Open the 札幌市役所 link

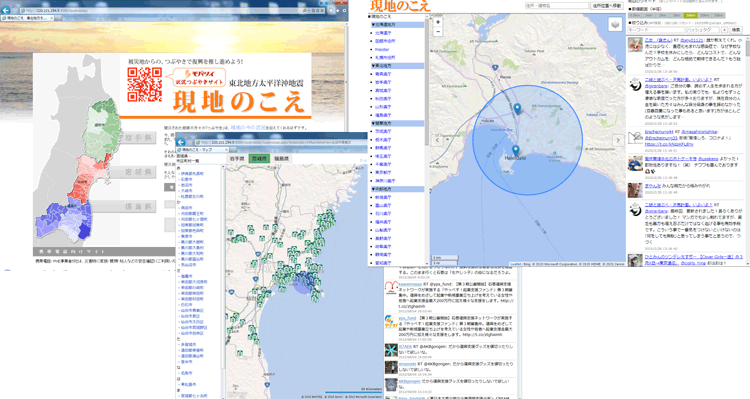point(385,57)
